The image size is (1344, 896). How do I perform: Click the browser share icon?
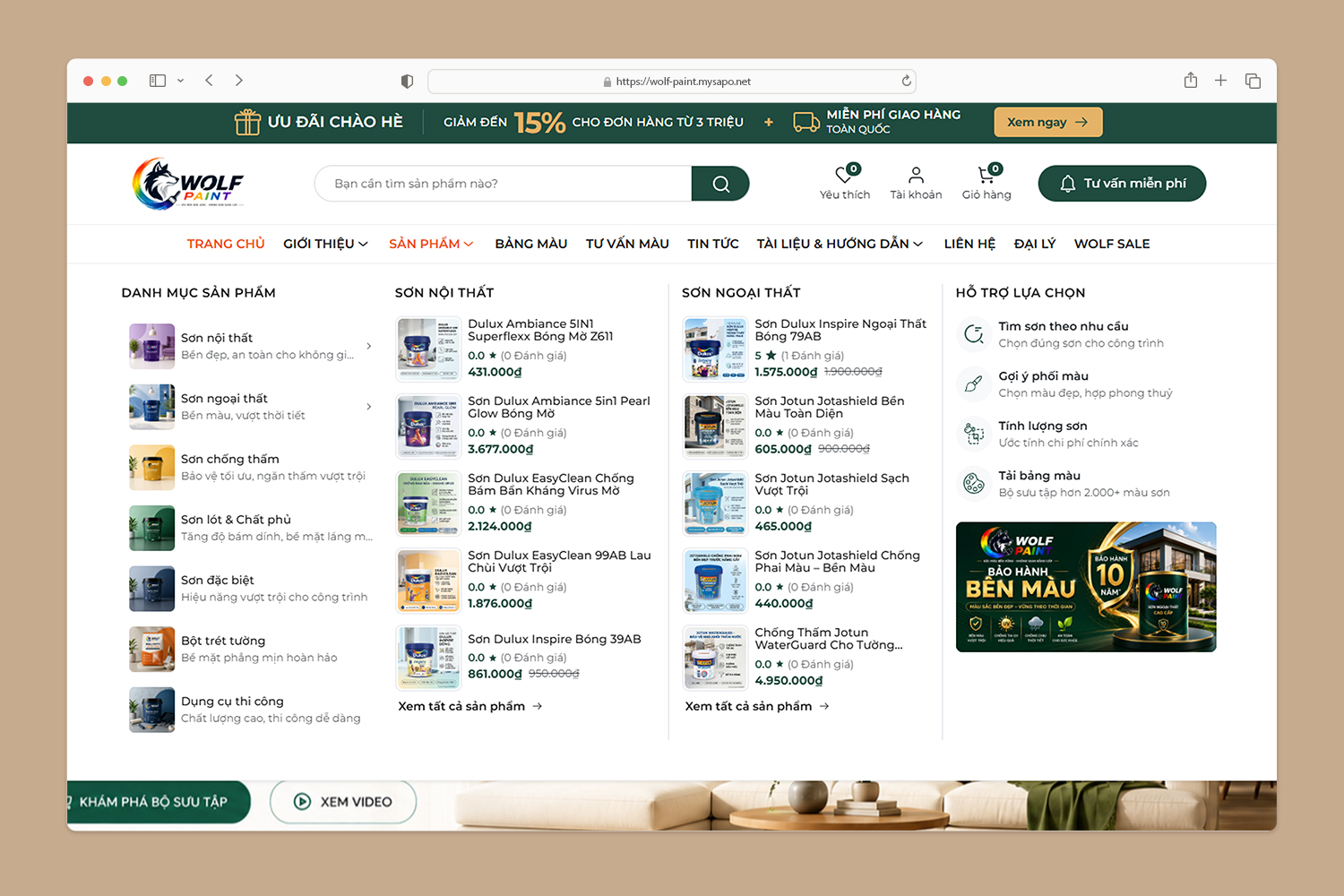click(1190, 81)
